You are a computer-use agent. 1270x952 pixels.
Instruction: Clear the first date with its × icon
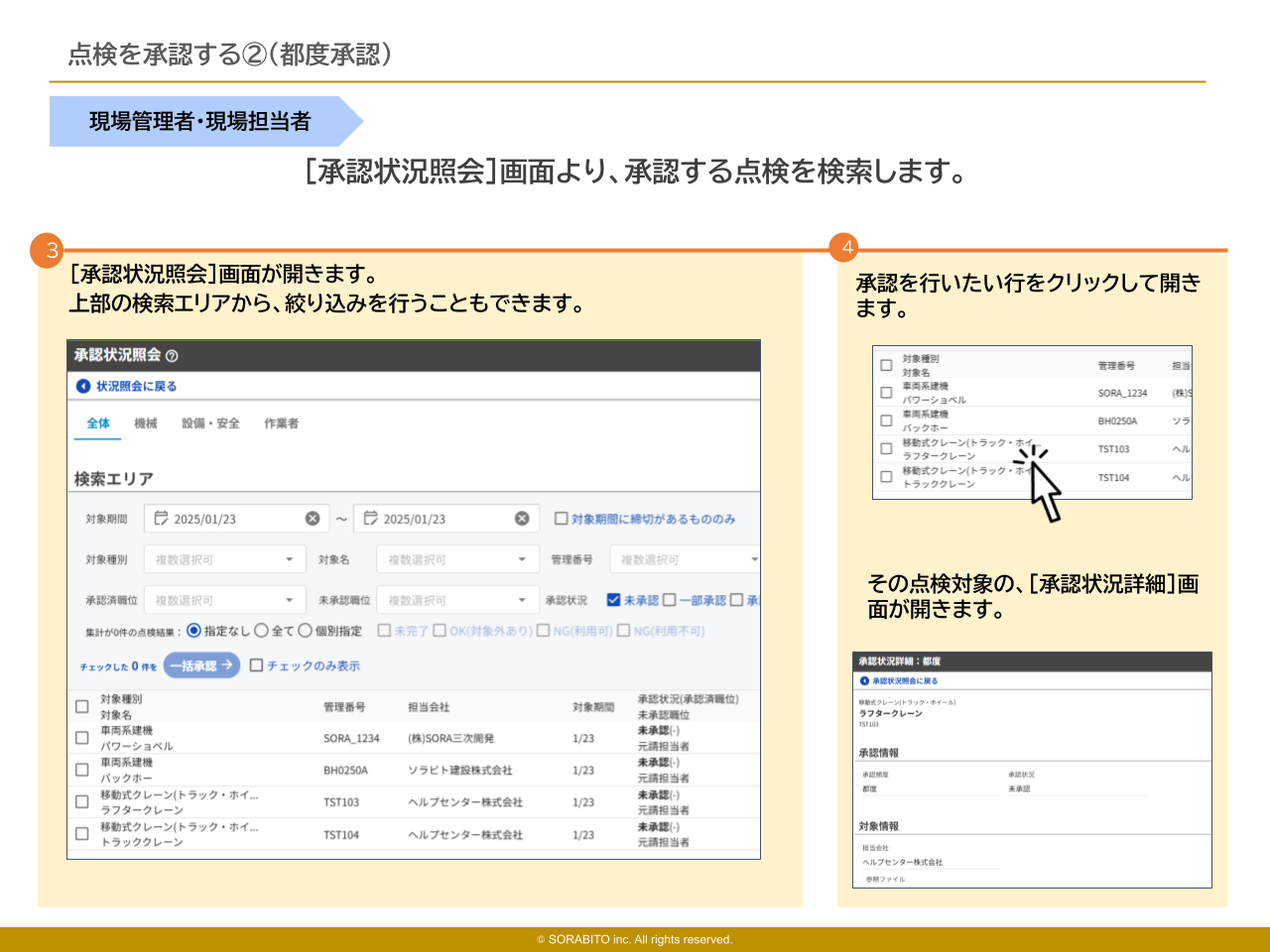point(314,517)
